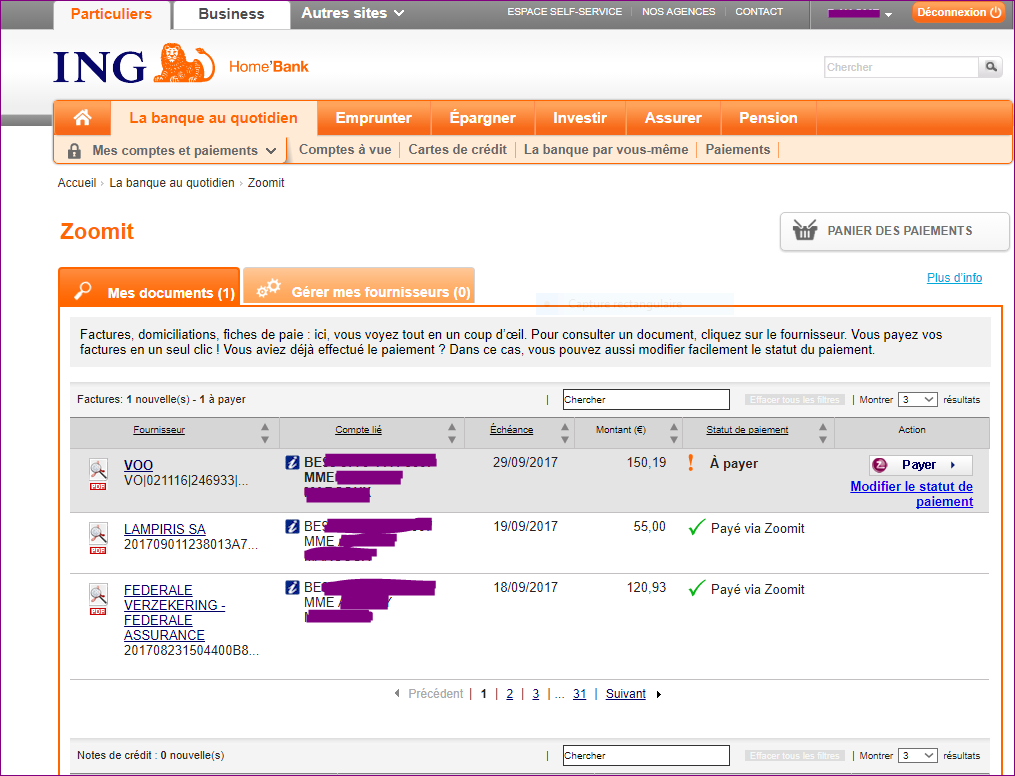Open the LAMPIRIS SA supplier link
This screenshot has height=776, width=1015.
(164, 529)
